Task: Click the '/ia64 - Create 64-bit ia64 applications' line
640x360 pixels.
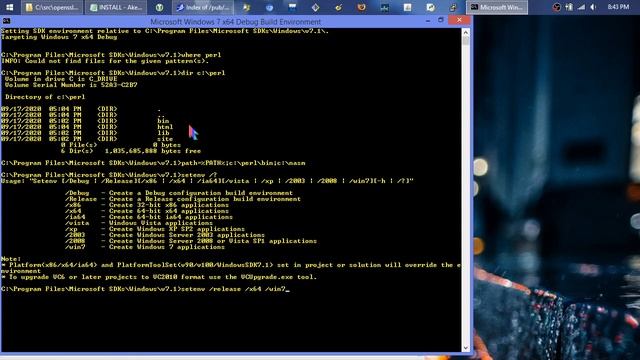Action: click(149, 217)
